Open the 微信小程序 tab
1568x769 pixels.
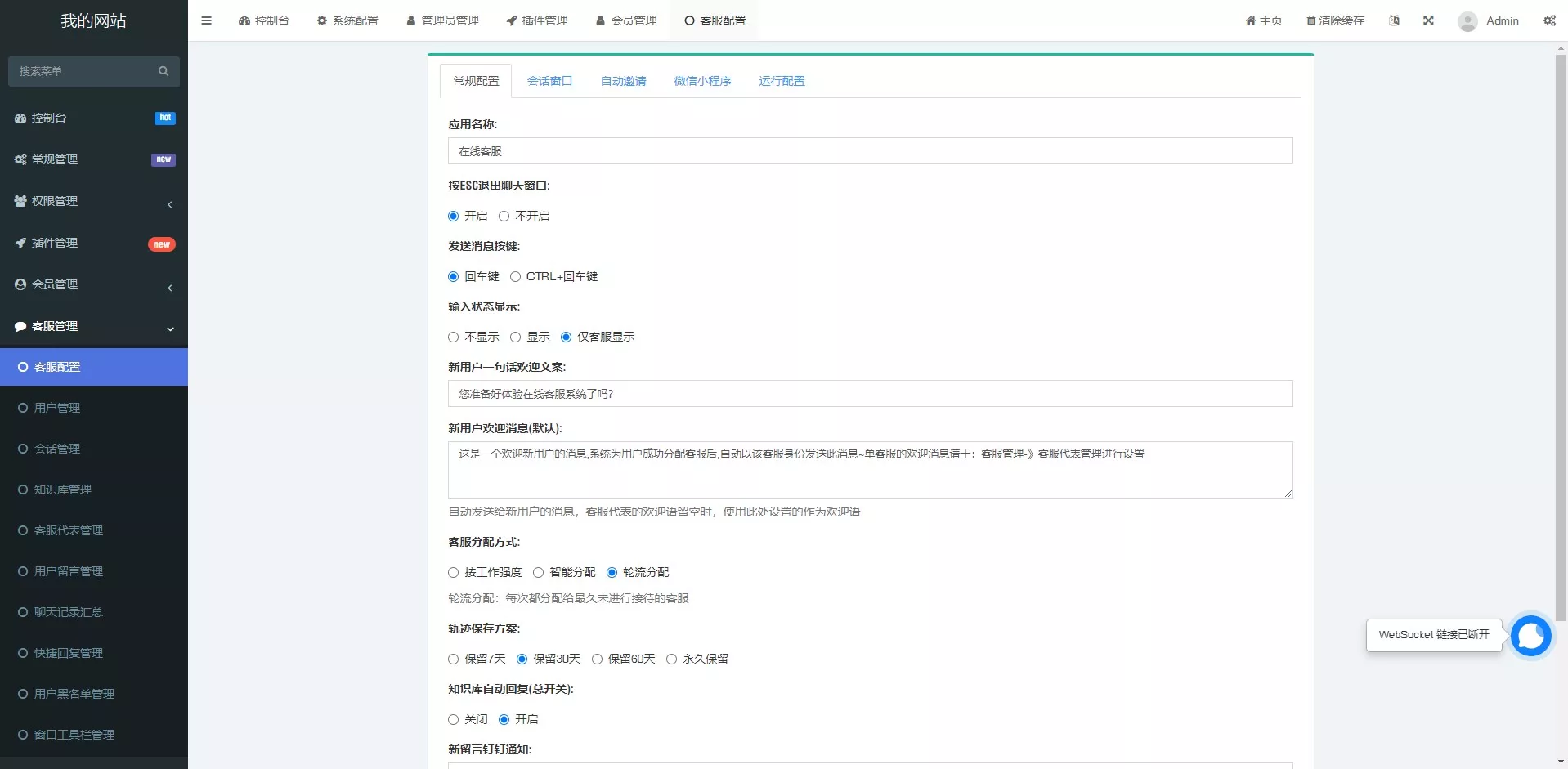702,81
